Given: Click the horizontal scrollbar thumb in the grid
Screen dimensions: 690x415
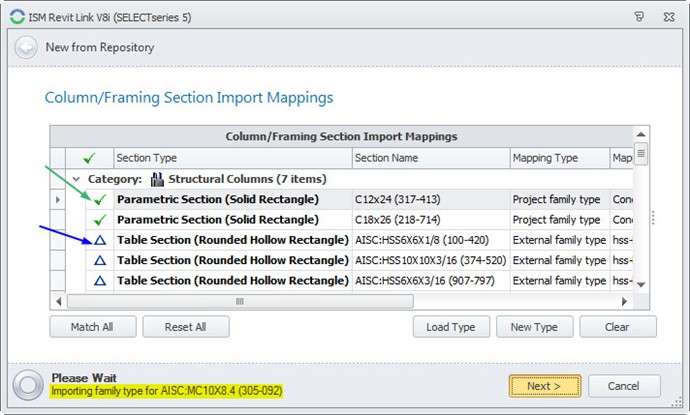Looking at the screenshot, I should (240, 301).
